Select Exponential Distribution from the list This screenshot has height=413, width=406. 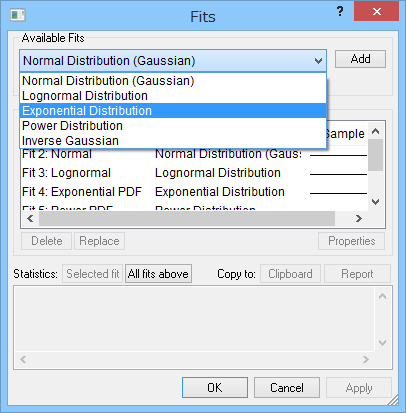click(x=173, y=111)
